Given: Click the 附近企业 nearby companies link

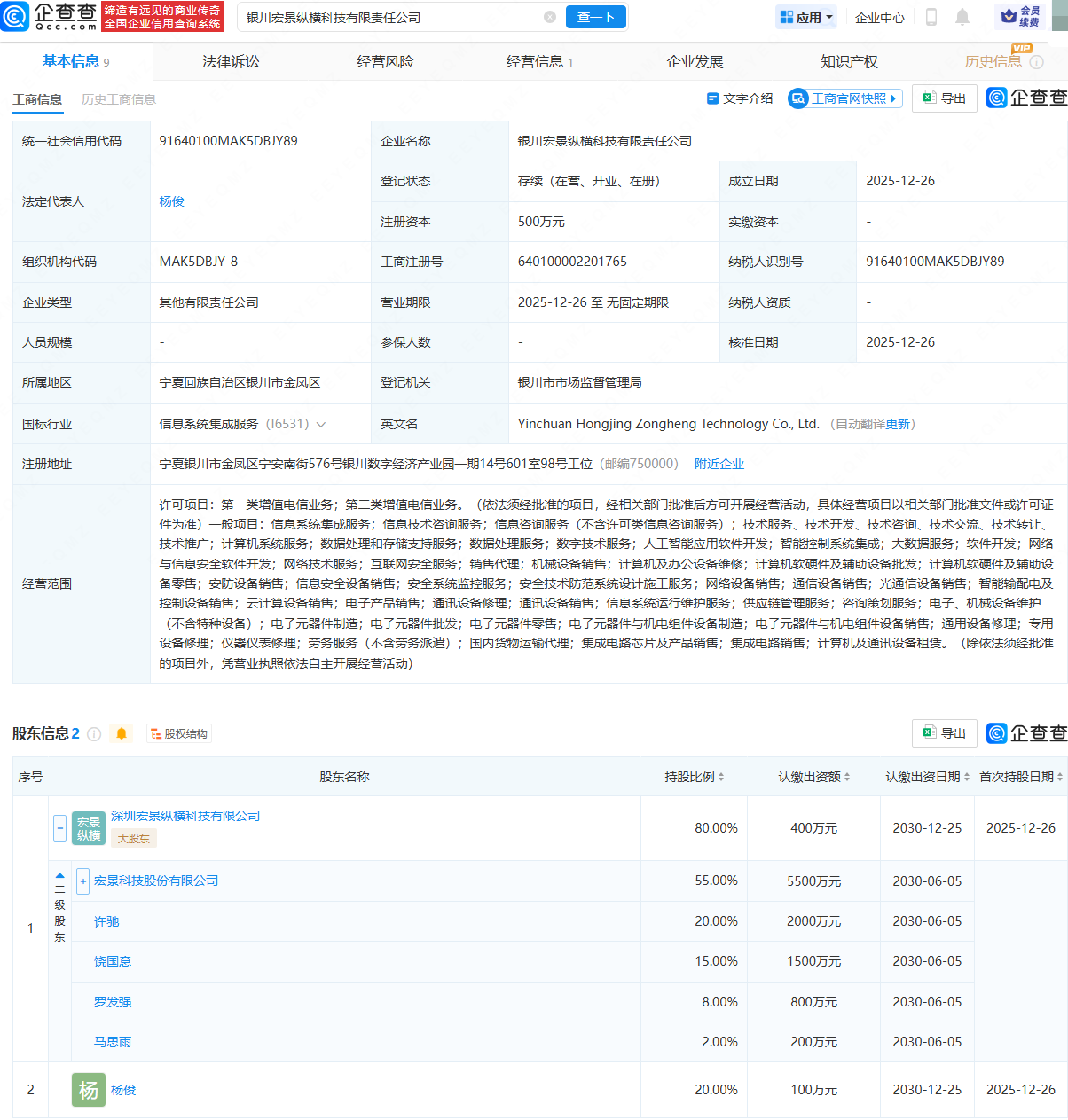Looking at the screenshot, I should tap(719, 463).
